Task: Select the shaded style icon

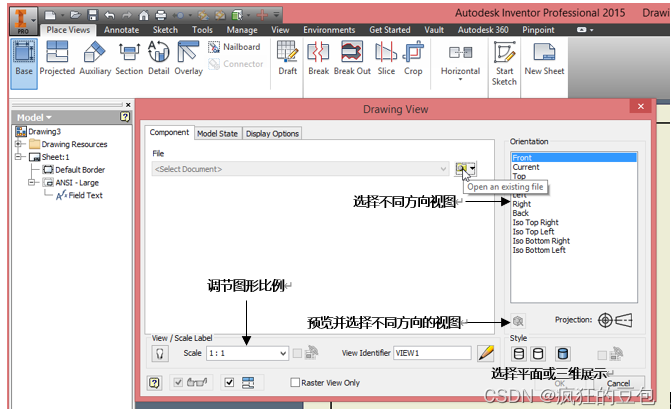Action: (x=562, y=354)
